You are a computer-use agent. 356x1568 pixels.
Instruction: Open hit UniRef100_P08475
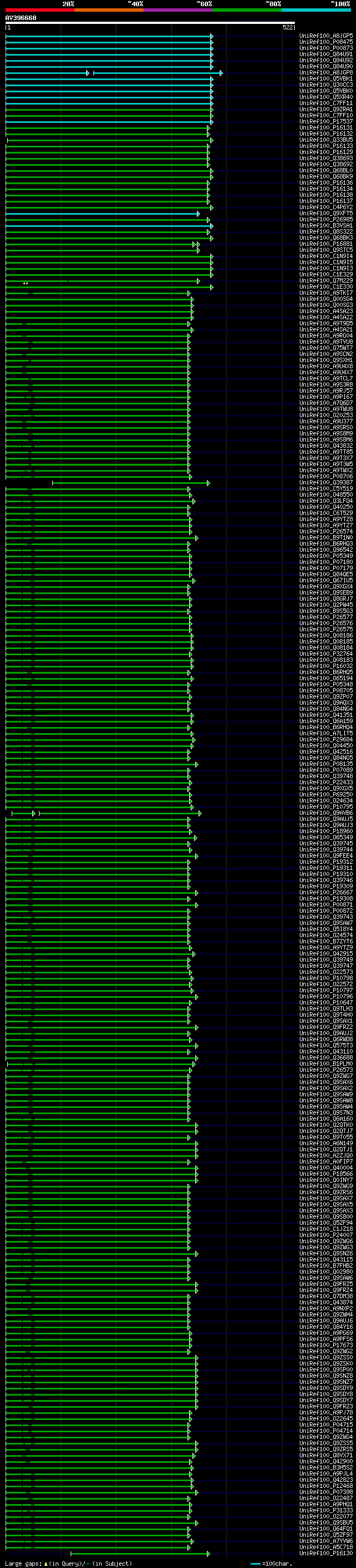(326, 42)
